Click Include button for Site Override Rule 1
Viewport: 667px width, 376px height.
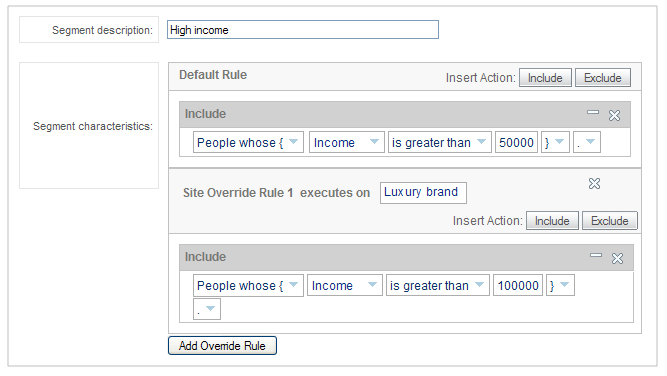pyautogui.click(x=552, y=221)
